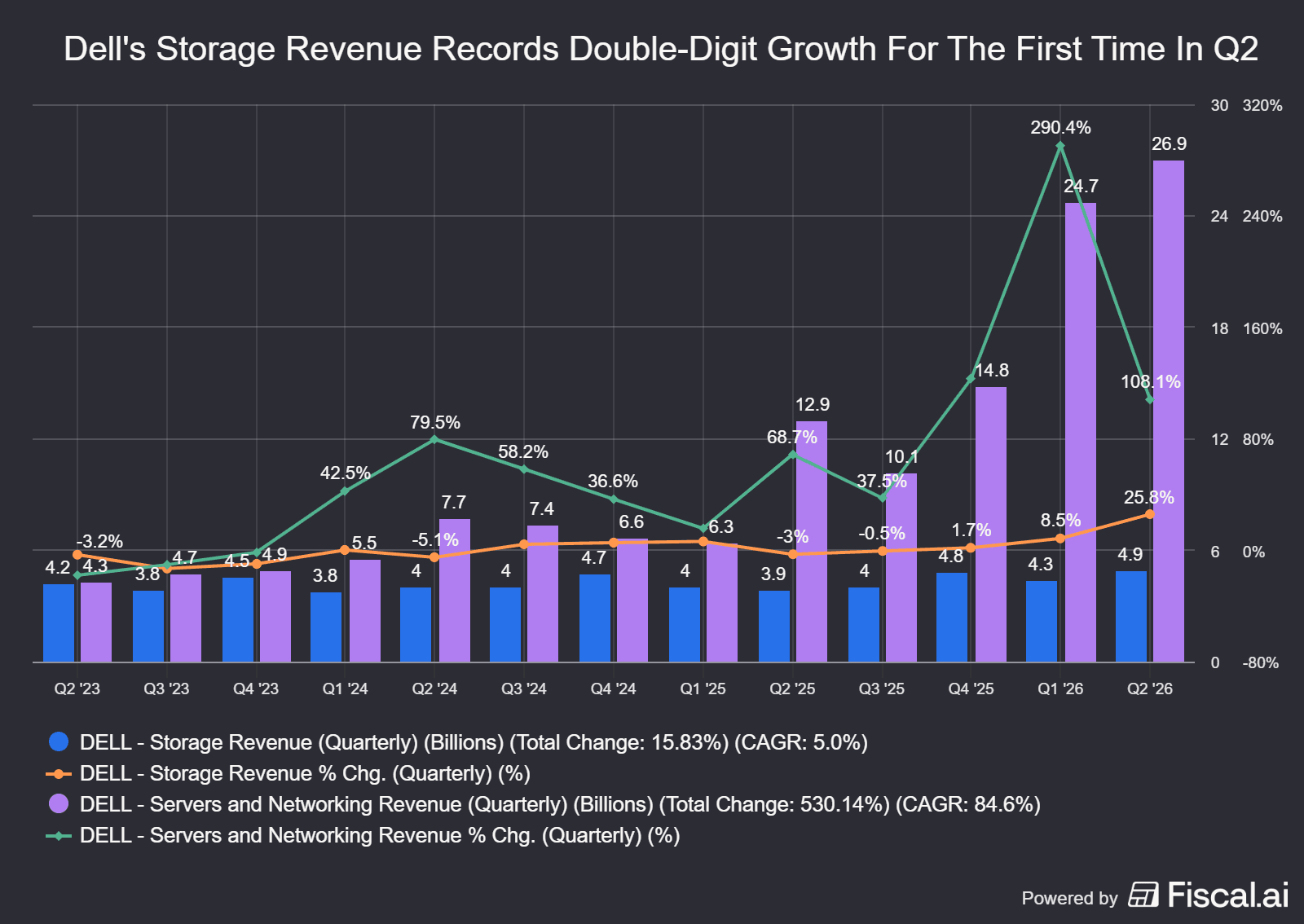Click the purple Q1 '26 Servers bar
Viewport: 1304px width, 924px height.
(x=1081, y=433)
